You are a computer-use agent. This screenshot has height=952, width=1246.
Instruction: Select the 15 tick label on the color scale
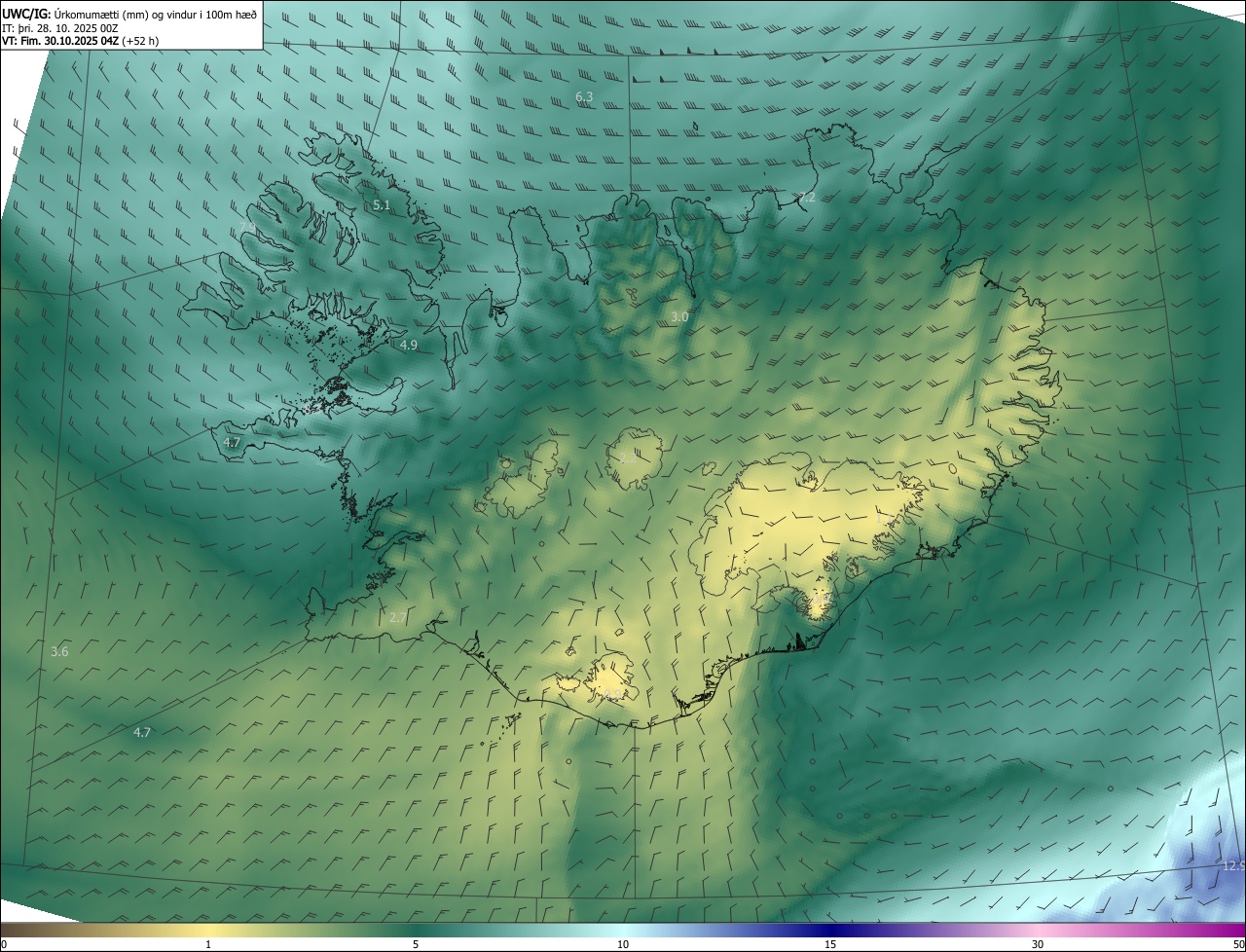pos(830,945)
